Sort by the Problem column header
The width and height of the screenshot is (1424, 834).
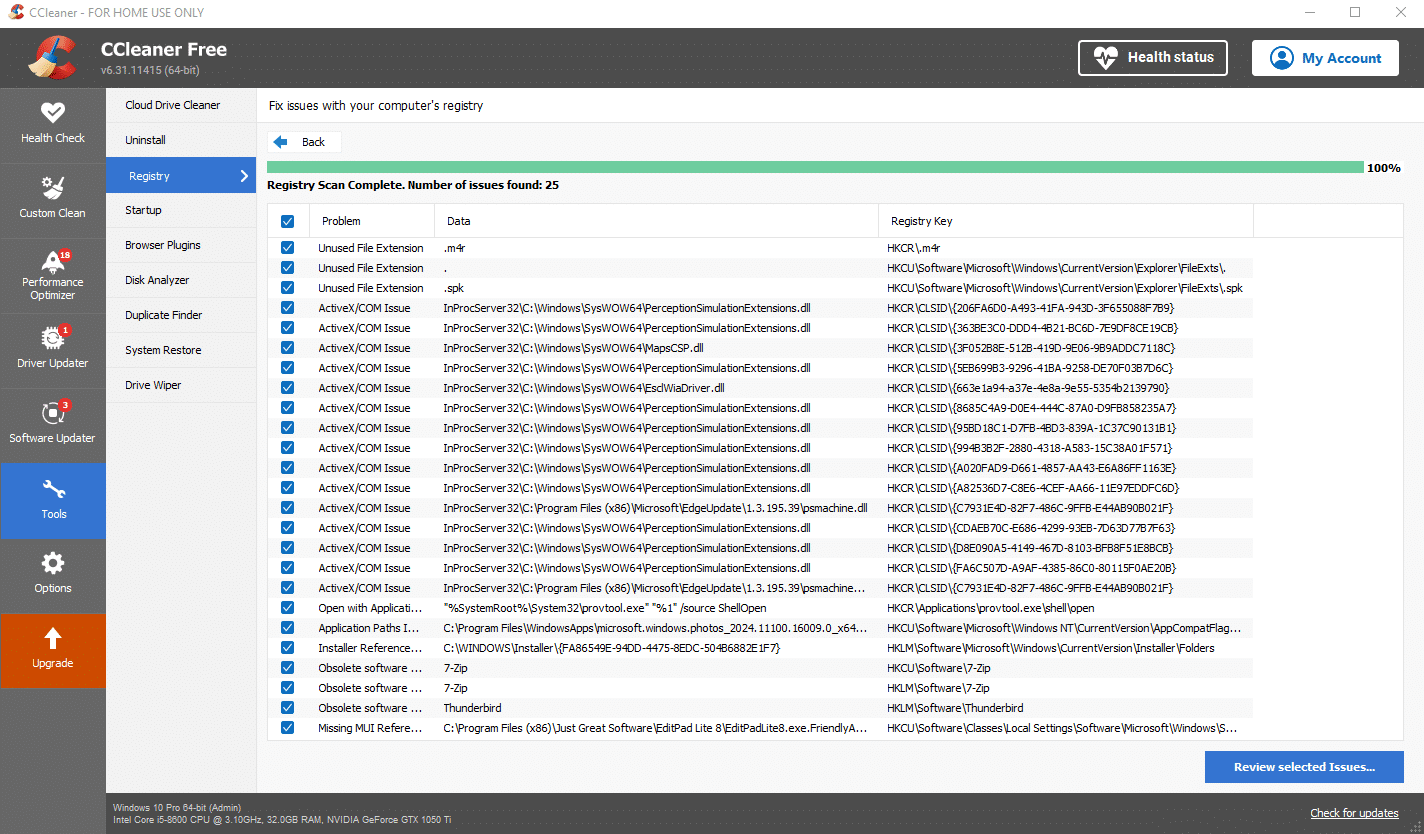click(372, 221)
